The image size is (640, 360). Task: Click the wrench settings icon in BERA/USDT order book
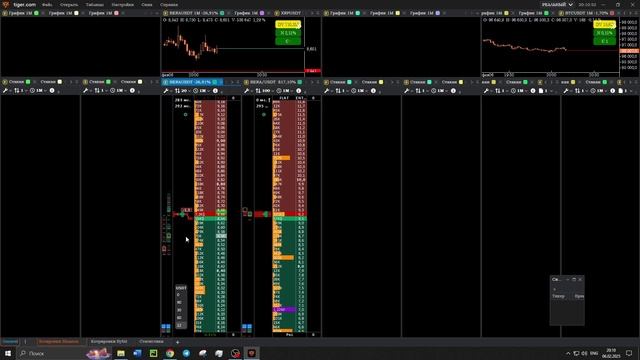[x=247, y=91]
